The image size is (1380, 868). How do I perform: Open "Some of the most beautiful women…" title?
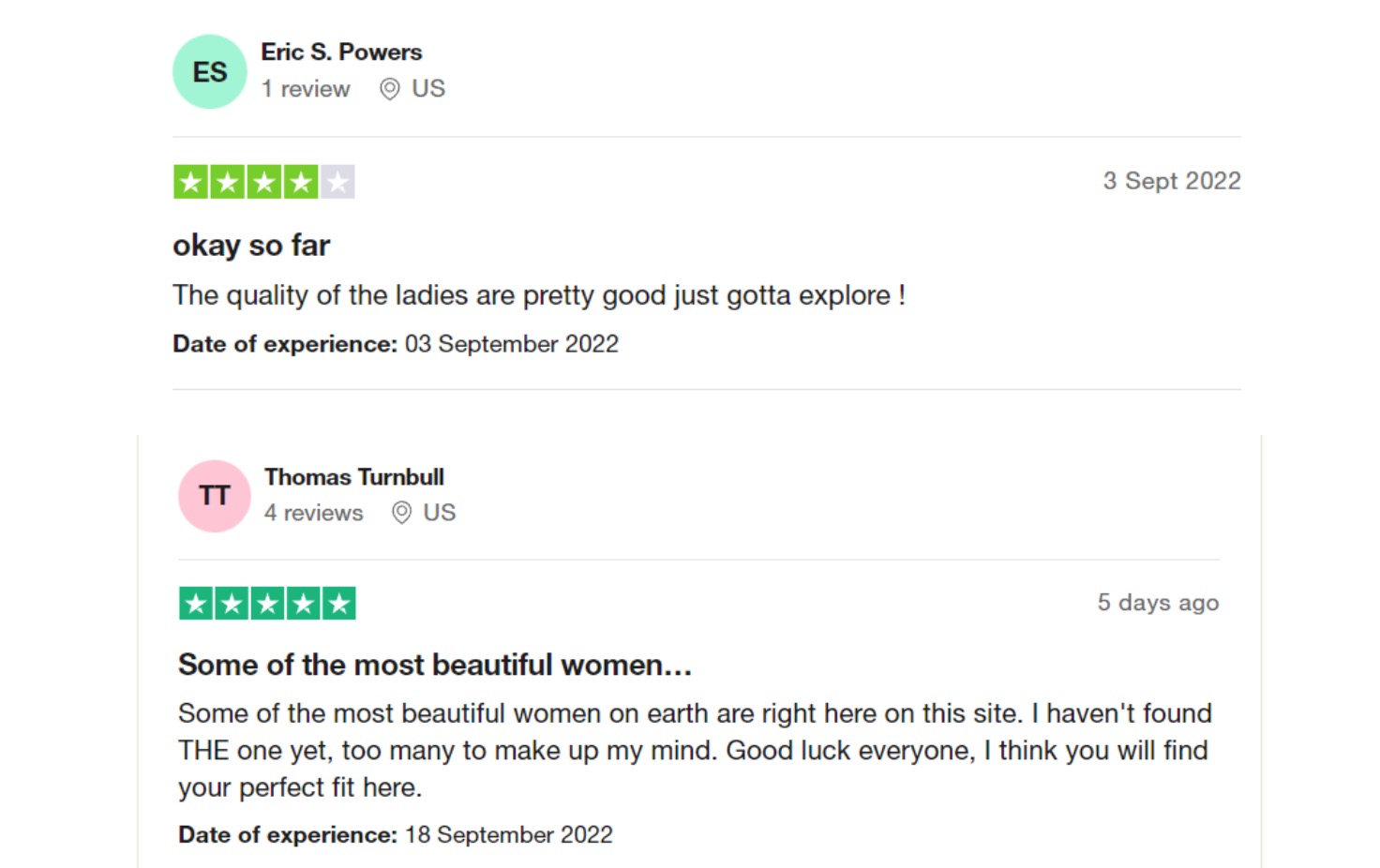point(435,665)
